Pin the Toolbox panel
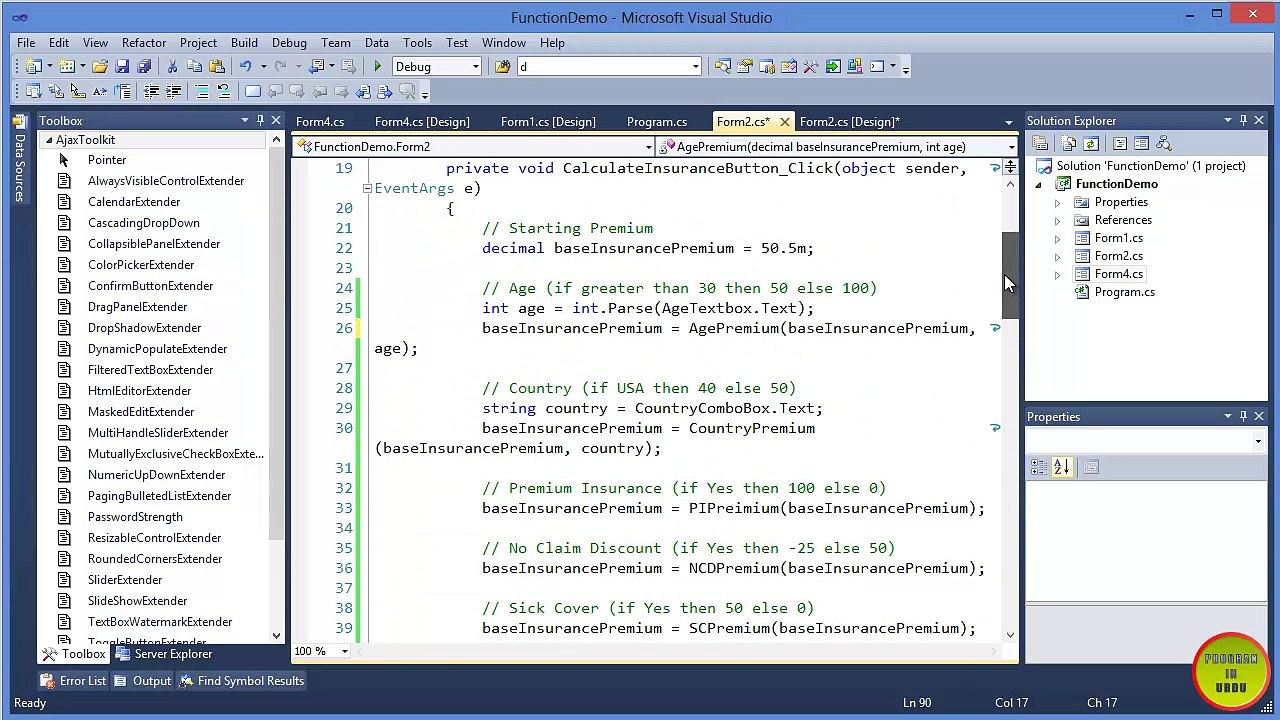Image resolution: width=1280 pixels, height=720 pixels. click(261, 120)
